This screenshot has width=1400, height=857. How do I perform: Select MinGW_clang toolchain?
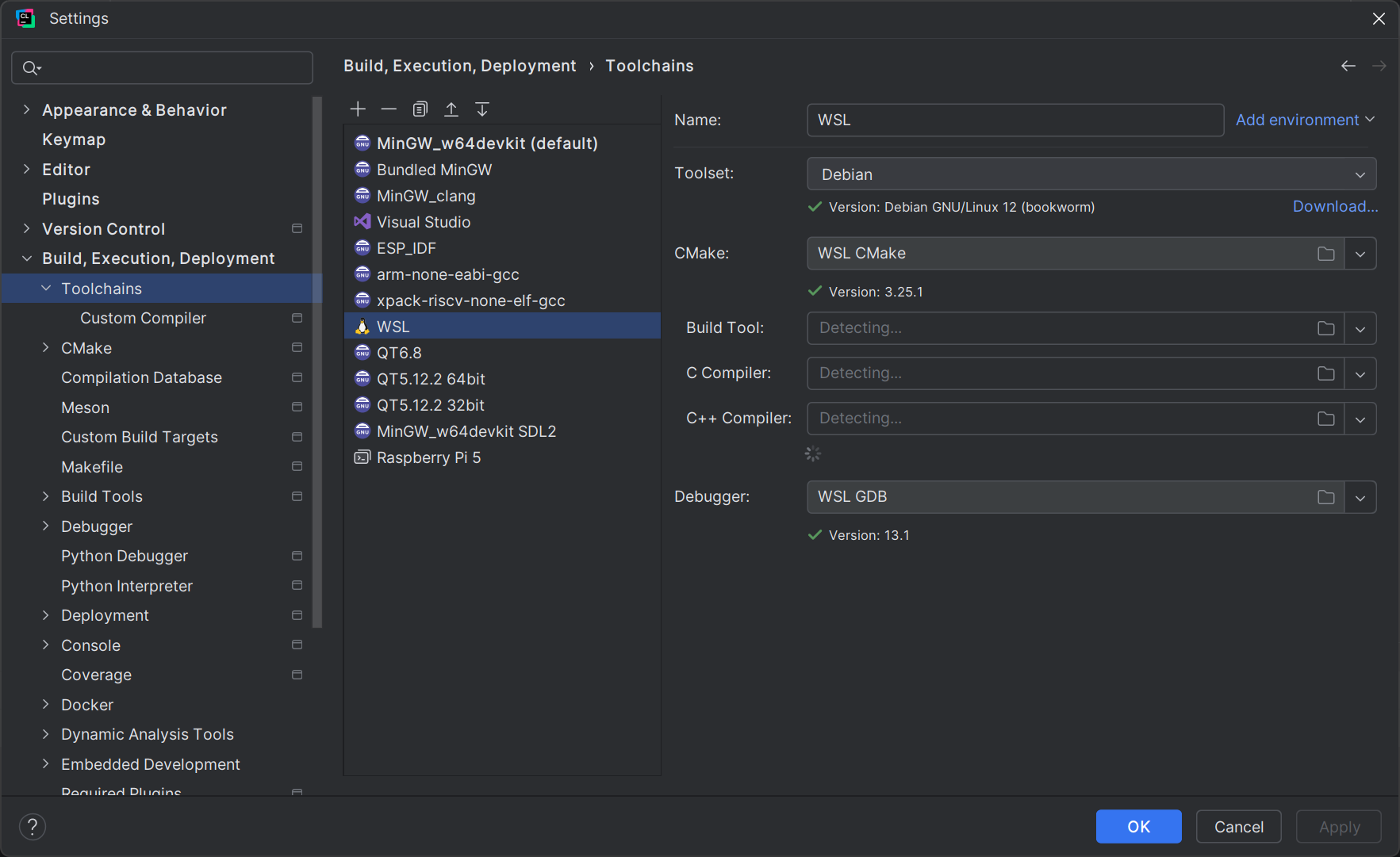coord(502,196)
